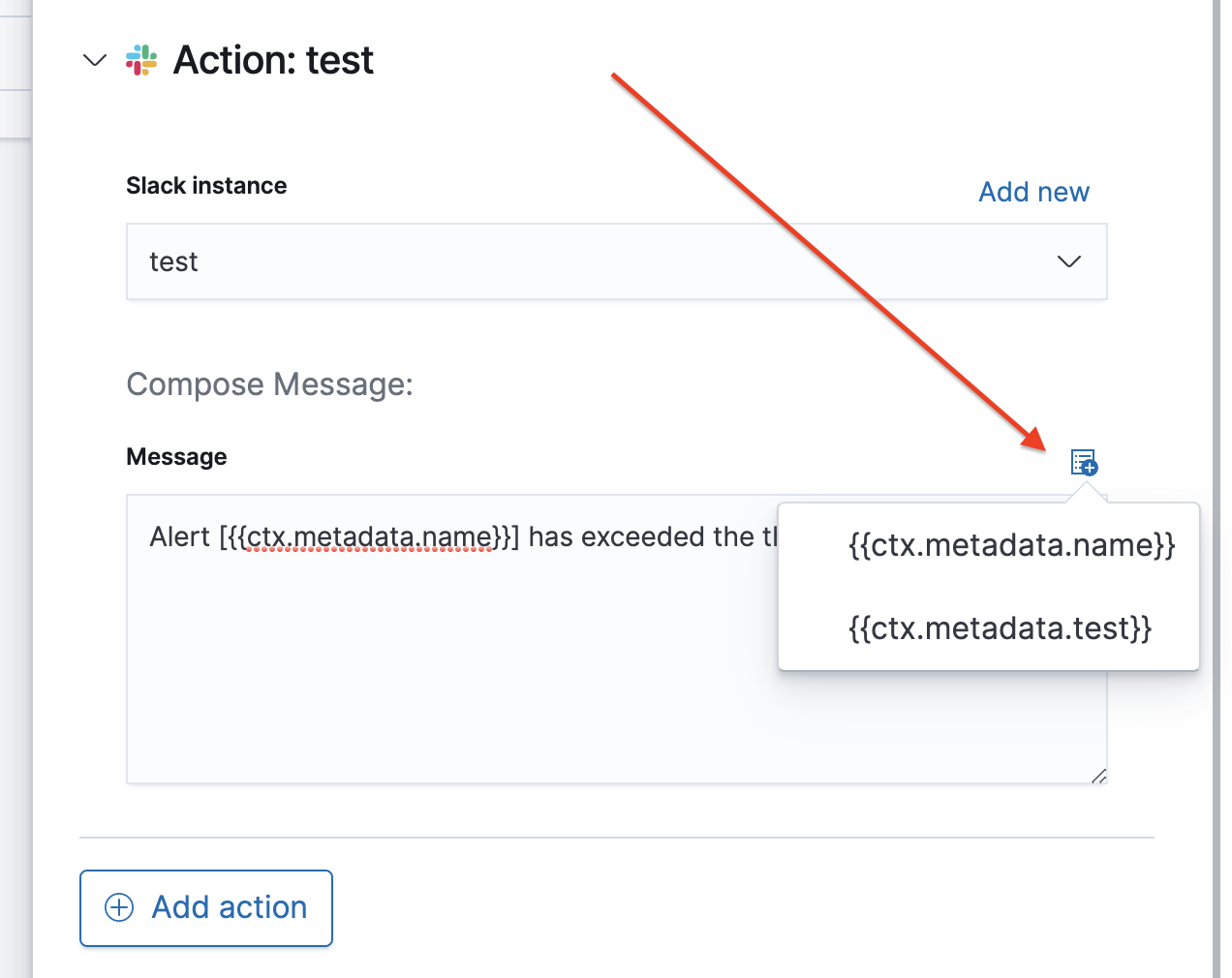
Task: Click the Add action button
Action: [206, 908]
